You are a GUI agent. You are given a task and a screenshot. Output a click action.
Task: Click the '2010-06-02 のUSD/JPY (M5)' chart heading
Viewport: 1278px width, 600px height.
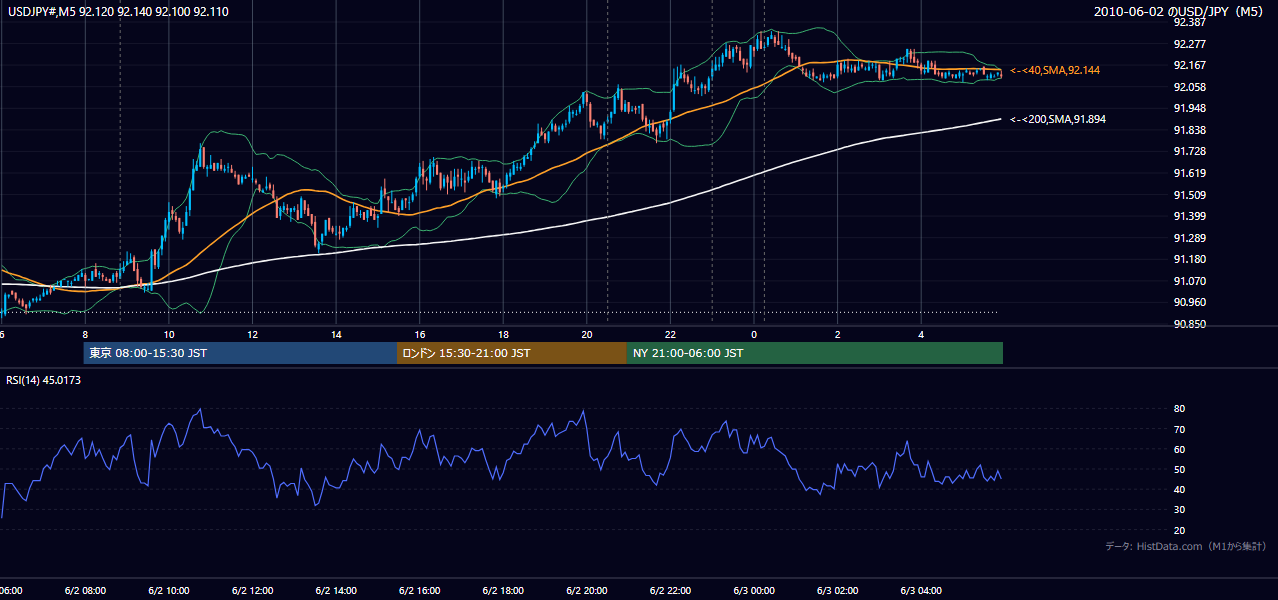(x=1181, y=12)
